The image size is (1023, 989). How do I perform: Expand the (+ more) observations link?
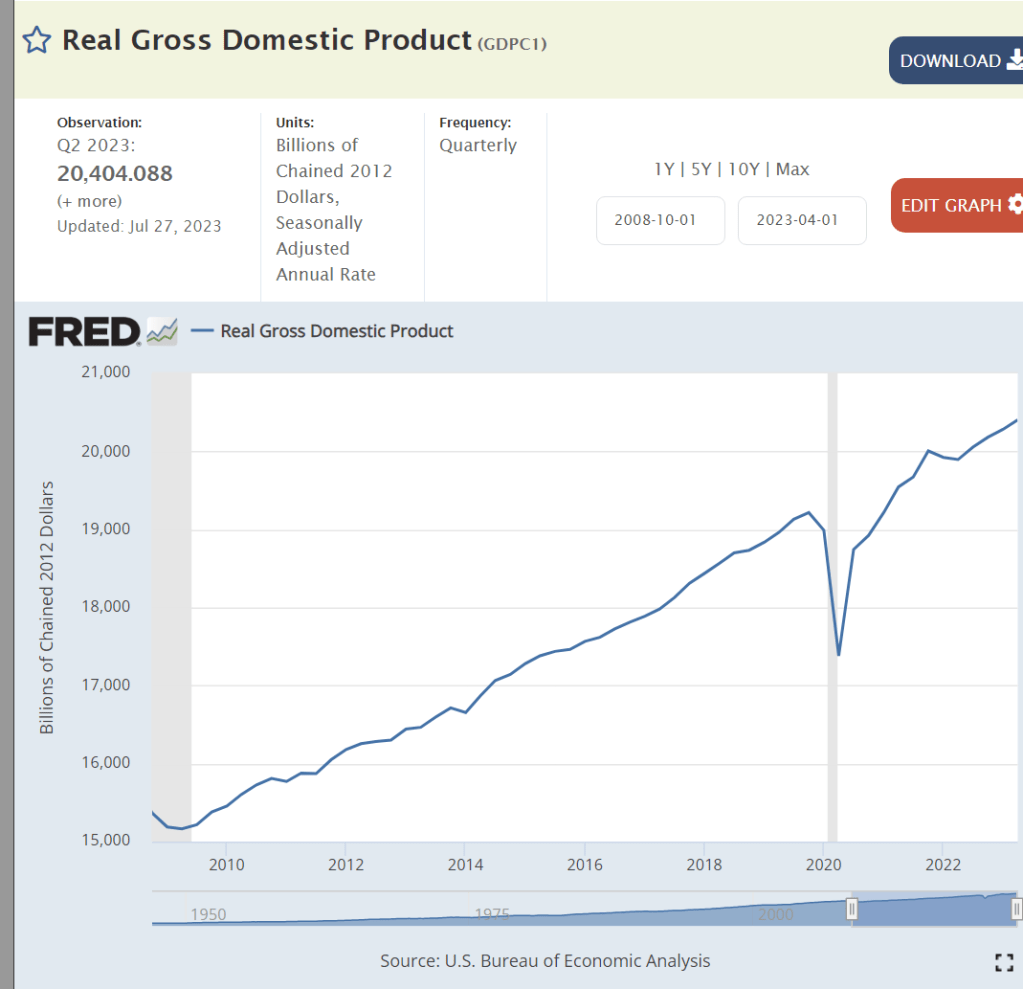pos(89,201)
